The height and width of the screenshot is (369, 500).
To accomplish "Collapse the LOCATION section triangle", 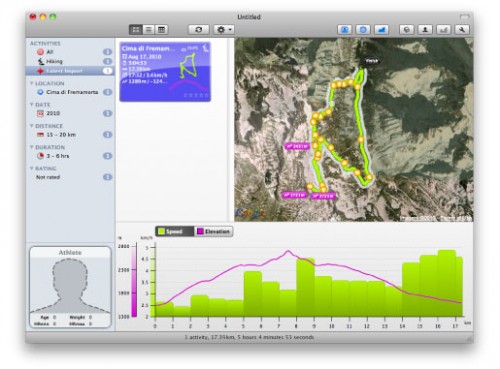I will click(32, 83).
